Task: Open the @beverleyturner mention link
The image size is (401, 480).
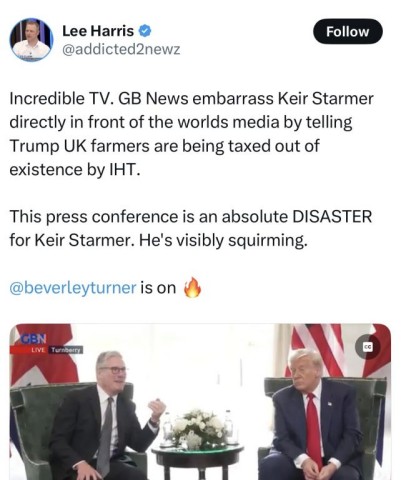Action: 73,287
